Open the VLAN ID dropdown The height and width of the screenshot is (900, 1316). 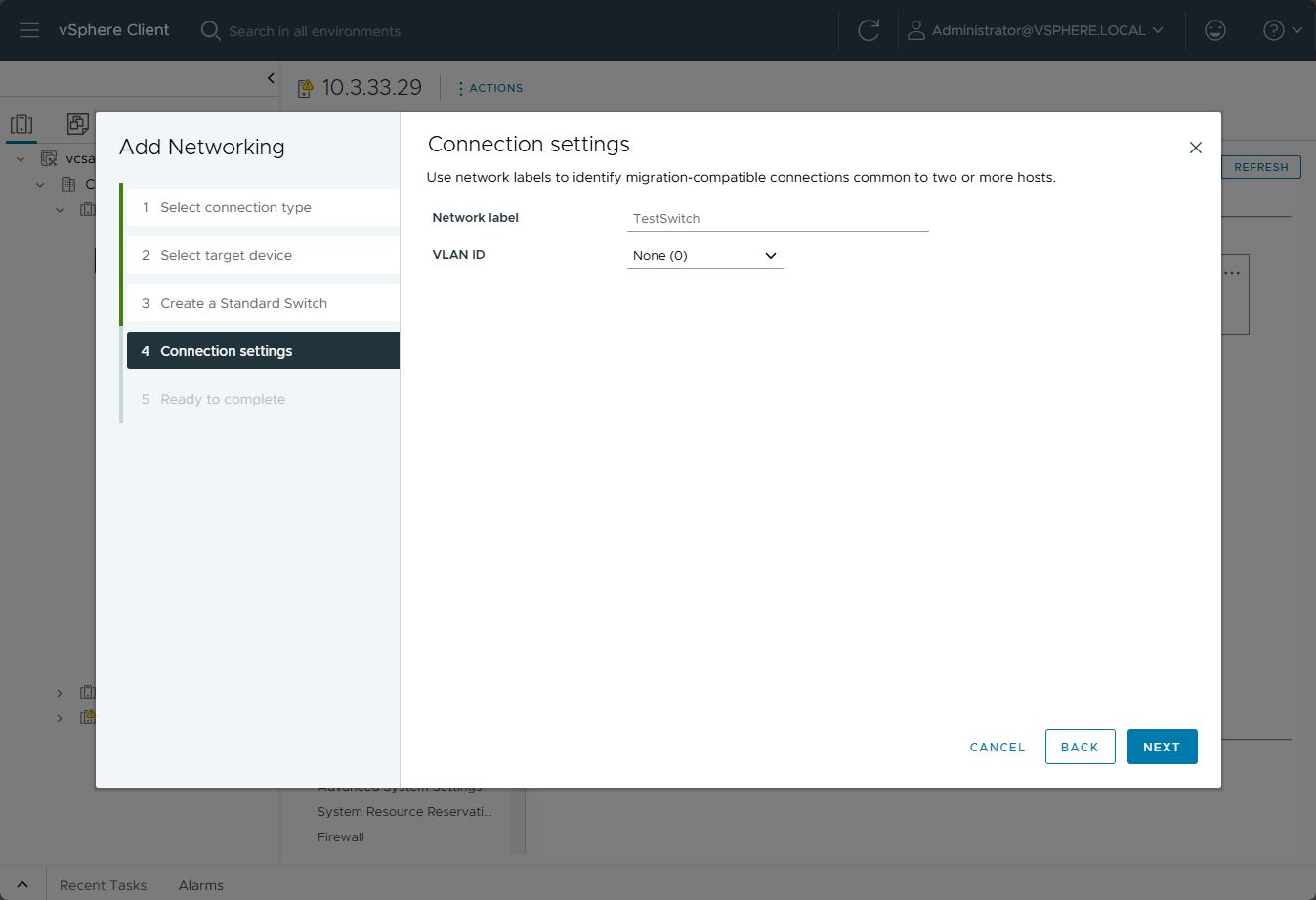click(704, 256)
